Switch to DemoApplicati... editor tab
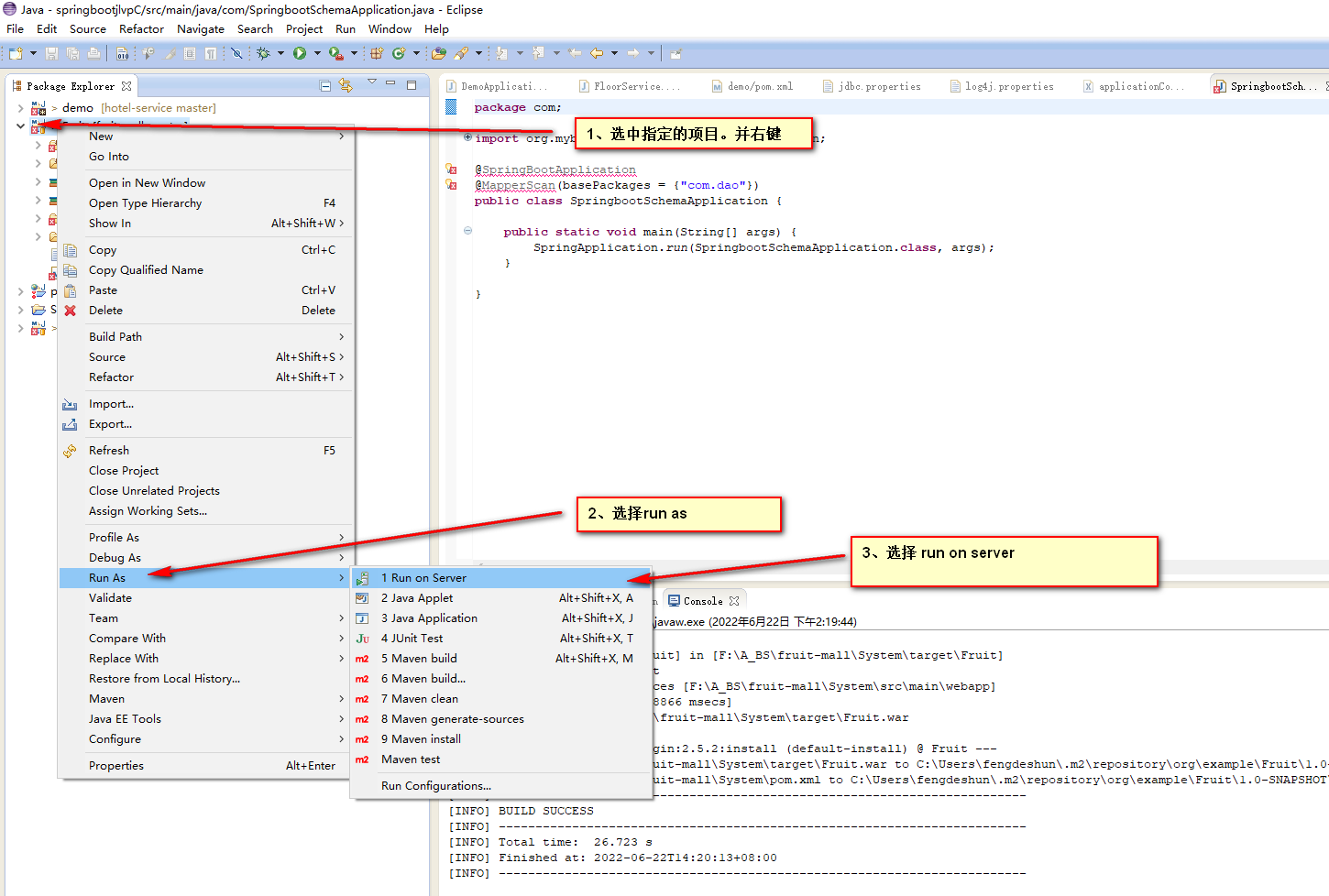 point(497,86)
